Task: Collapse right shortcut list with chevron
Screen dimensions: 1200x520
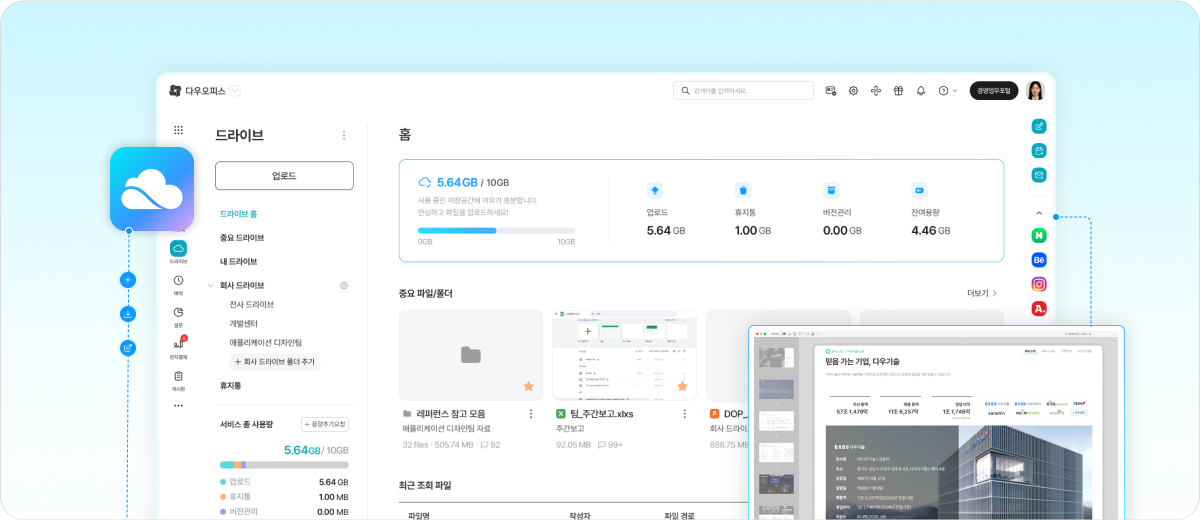Action: pos(1038,213)
